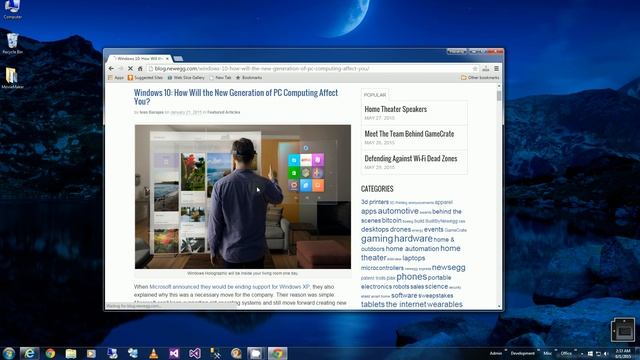
Task: Click the laptops category tag
Action: (413, 258)
